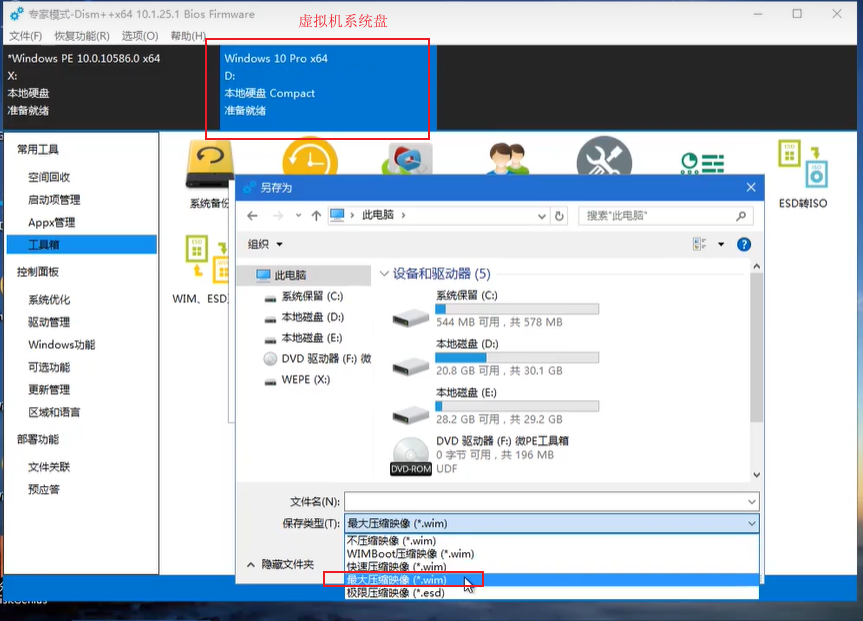
Task: Click 隐藏文件夹 to hide folders
Action: click(281, 565)
